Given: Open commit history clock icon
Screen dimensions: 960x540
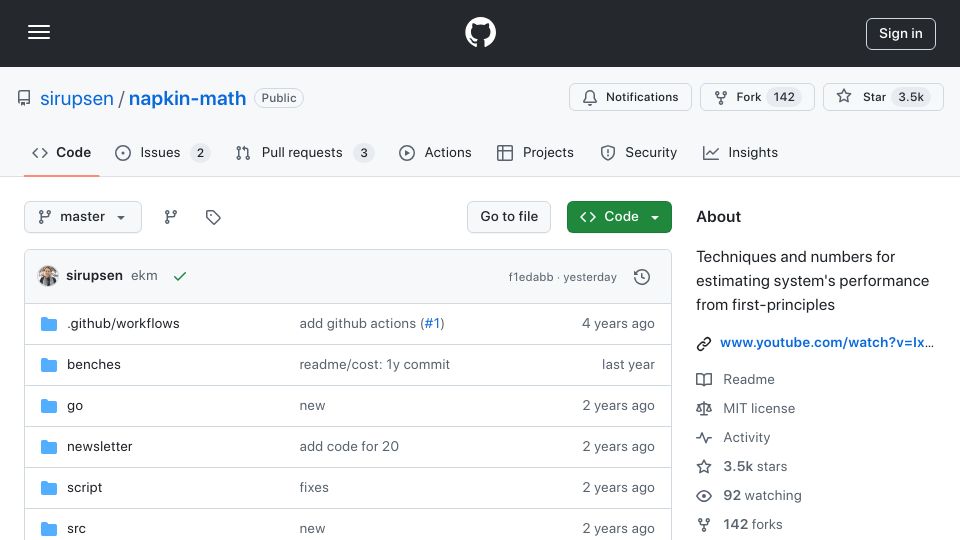Looking at the screenshot, I should tap(642, 277).
